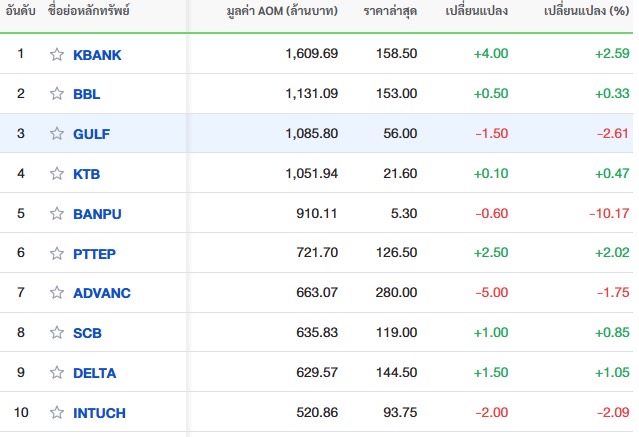The width and height of the screenshot is (639, 437).
Task: Select BANPU percent change -10.17
Action: coord(610,213)
